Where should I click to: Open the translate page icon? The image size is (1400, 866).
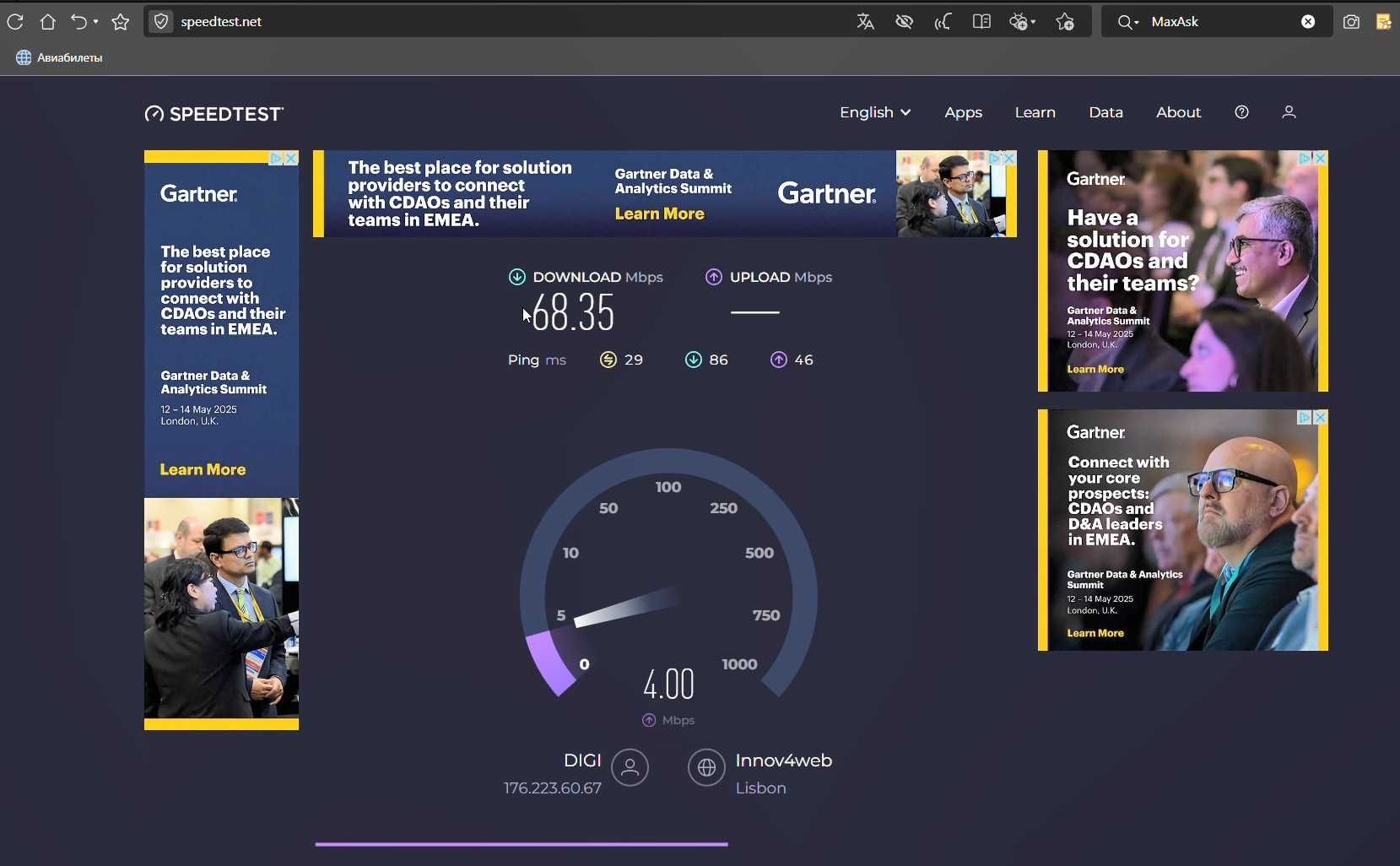click(x=865, y=22)
